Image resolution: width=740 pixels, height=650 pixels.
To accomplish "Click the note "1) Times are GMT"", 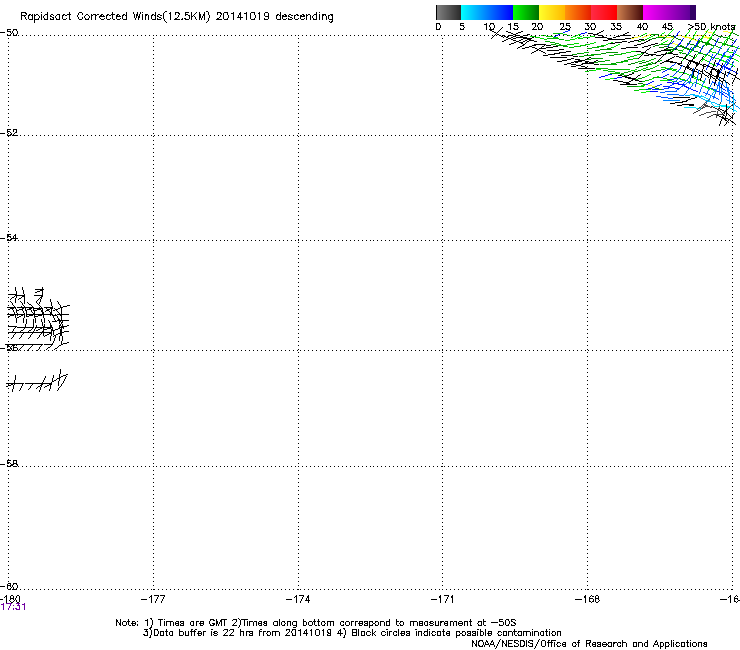I will pyautogui.click(x=186, y=623).
